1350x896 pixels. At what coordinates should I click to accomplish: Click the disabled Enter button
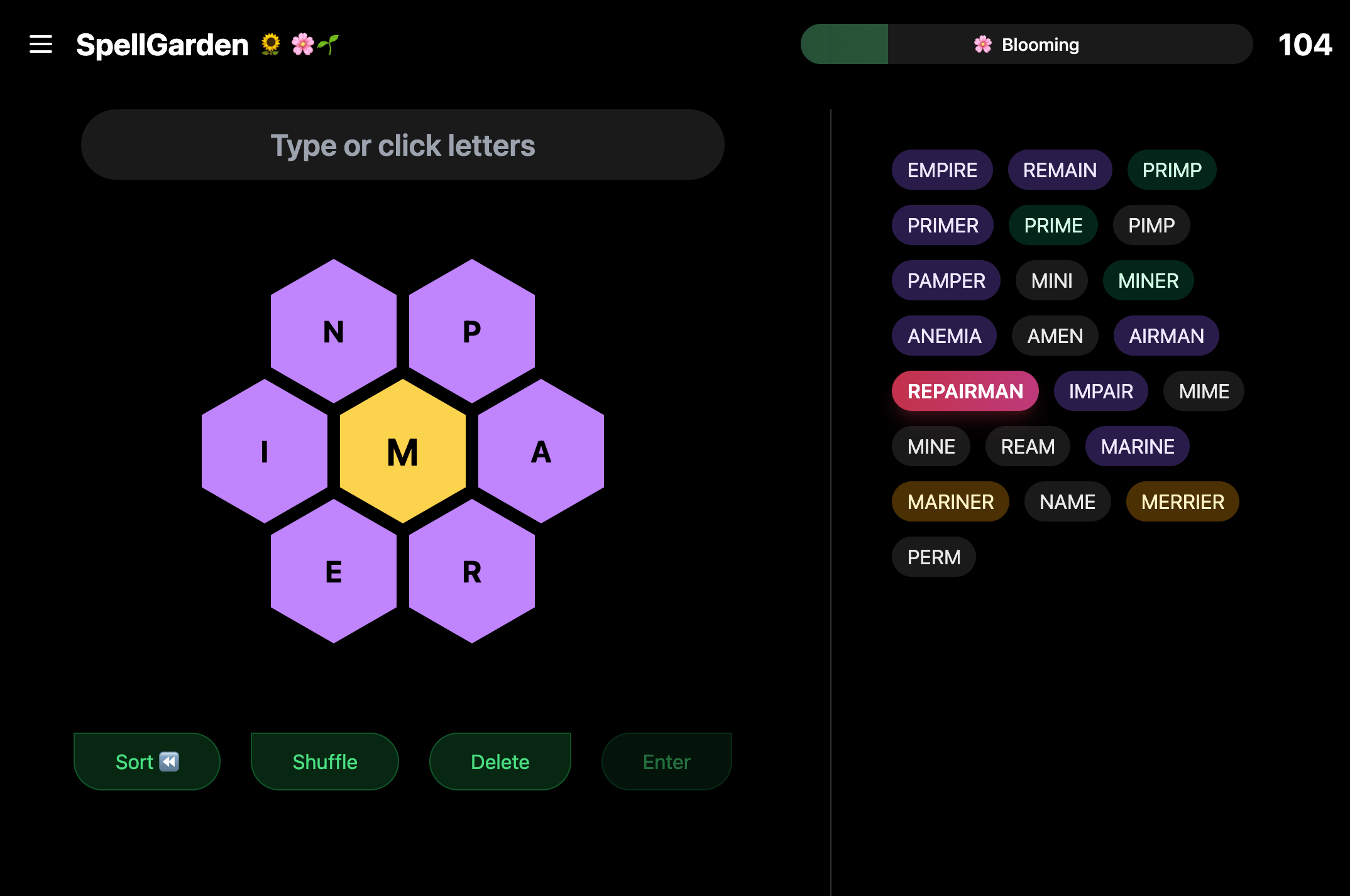click(666, 761)
